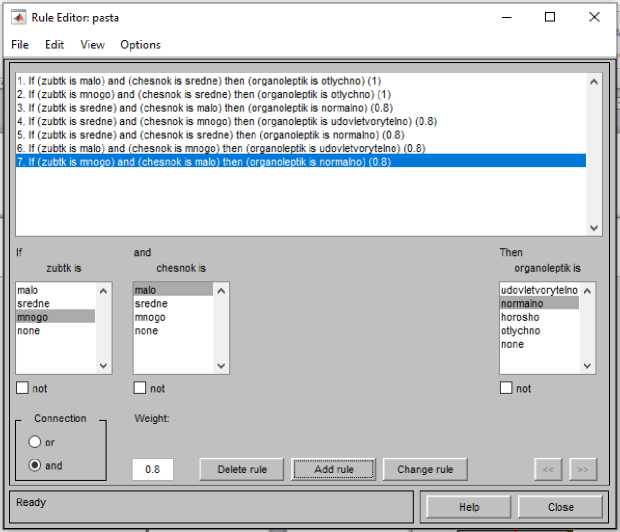Image resolution: width=620 pixels, height=532 pixels.
Task: Click the Delete rule button
Action: [x=242, y=469]
